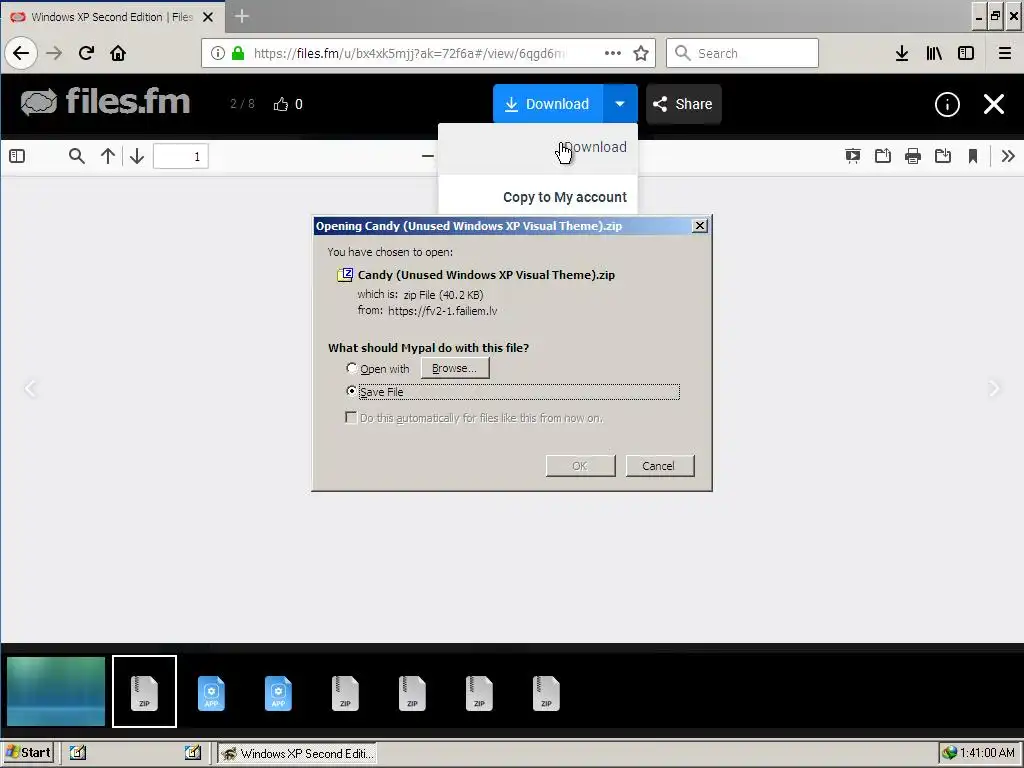Click the taskbar clock 1:41:00 AM
1024x768 pixels.
click(987, 753)
